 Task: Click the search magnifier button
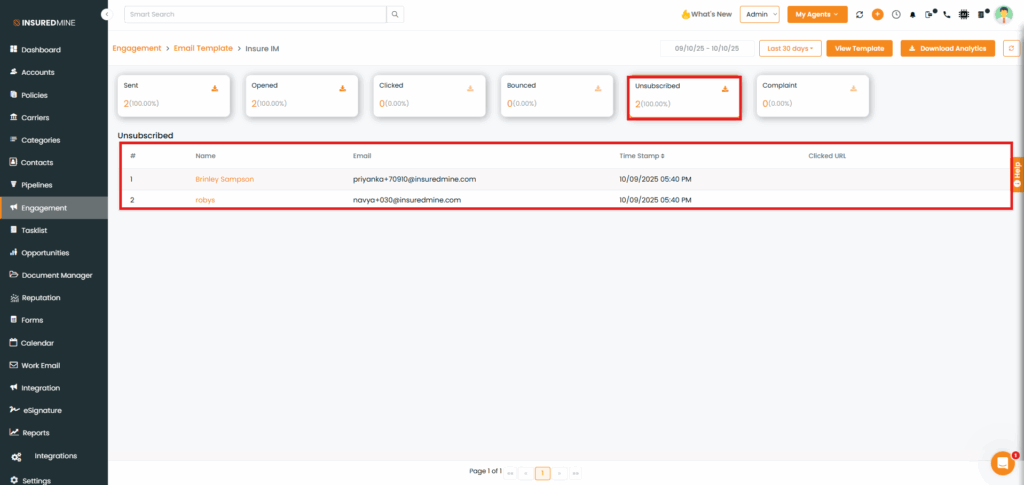[396, 15]
